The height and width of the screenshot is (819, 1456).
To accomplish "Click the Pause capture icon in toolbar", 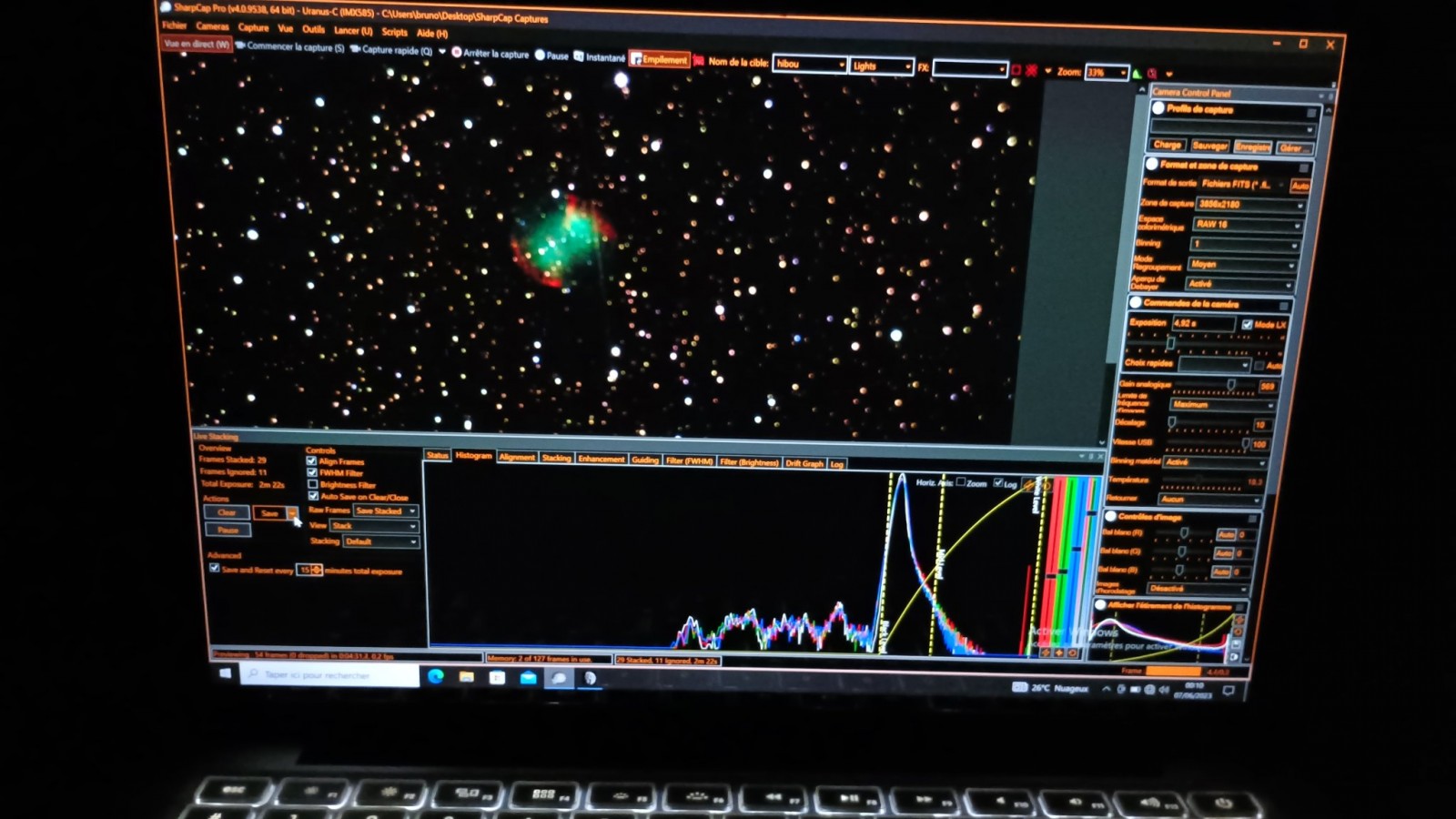I will (540, 55).
